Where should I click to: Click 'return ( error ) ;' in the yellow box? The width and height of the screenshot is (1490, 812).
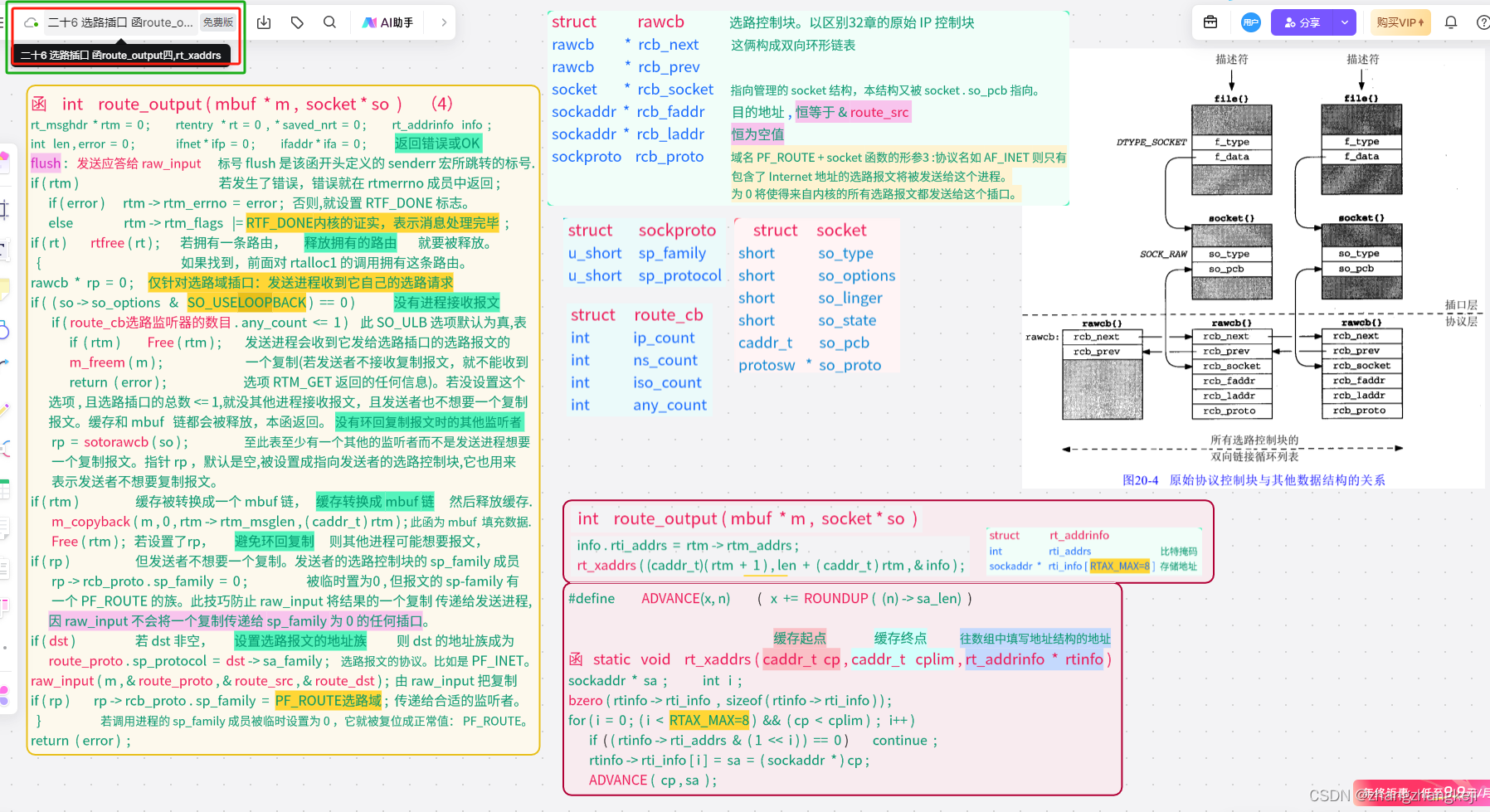coord(80,741)
